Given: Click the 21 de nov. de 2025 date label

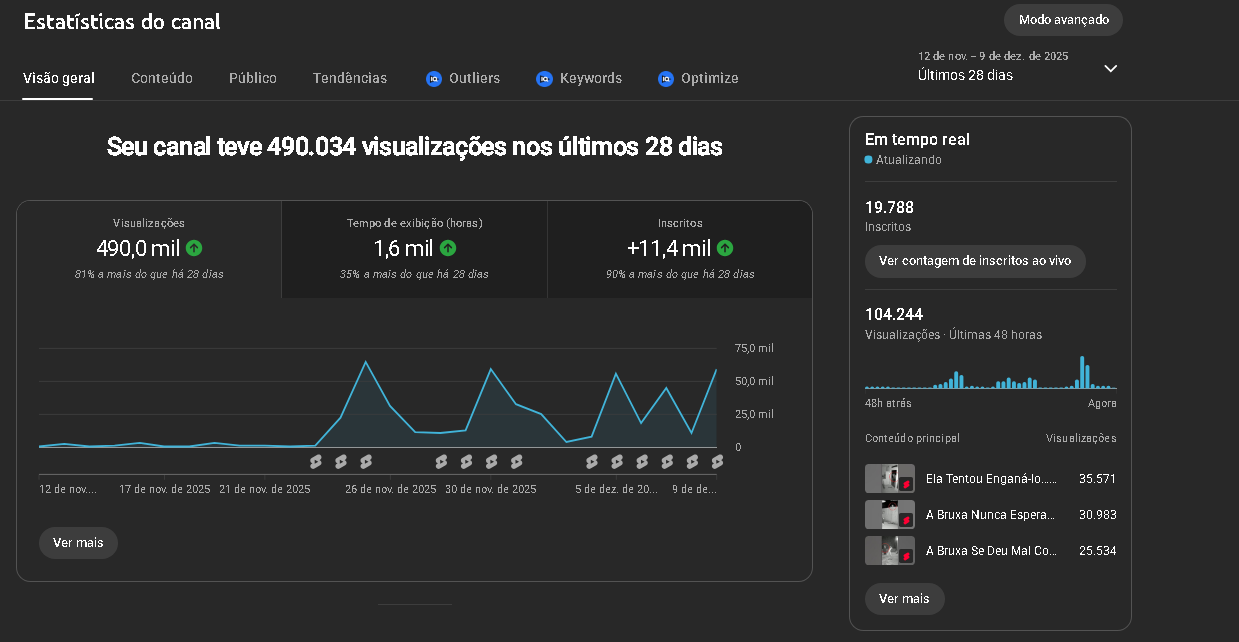Looking at the screenshot, I should [265, 489].
